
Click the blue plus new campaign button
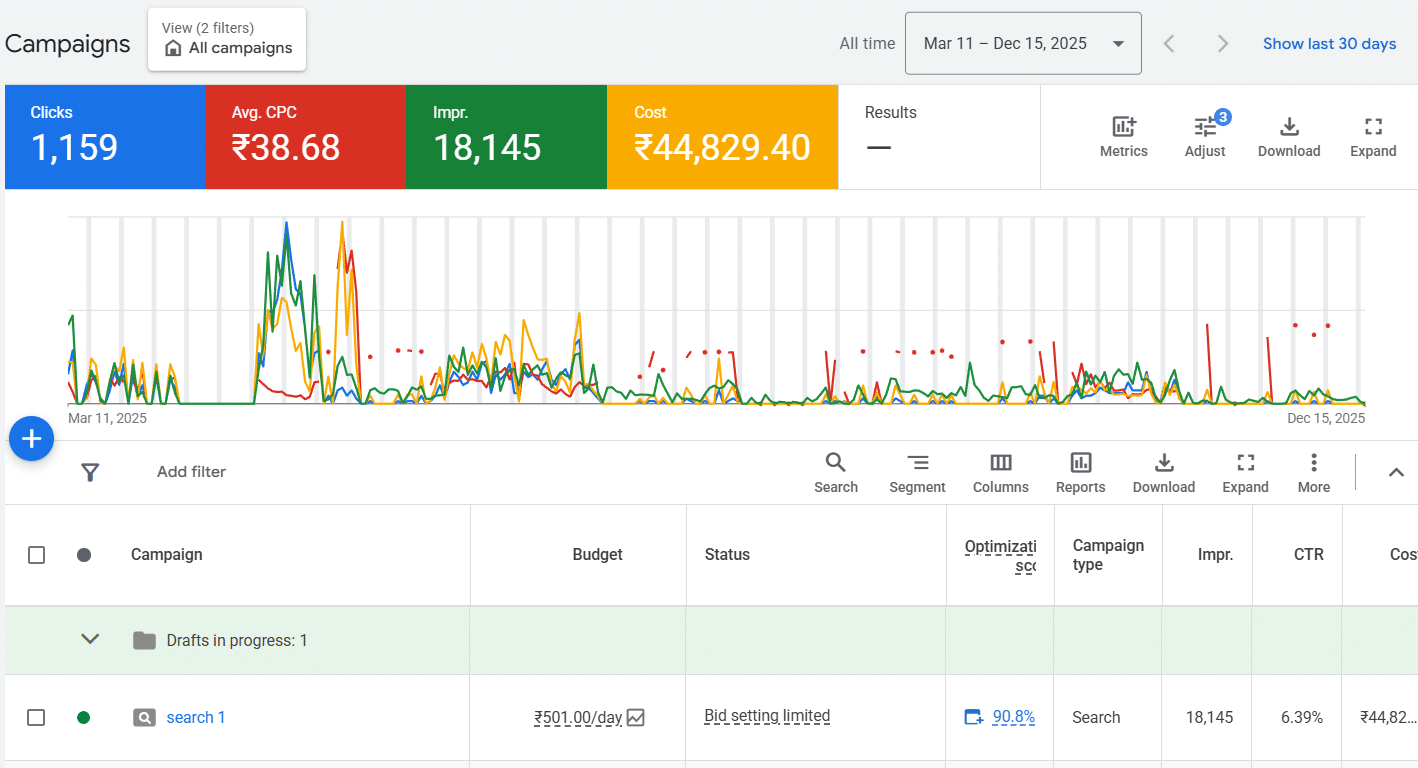click(31, 439)
